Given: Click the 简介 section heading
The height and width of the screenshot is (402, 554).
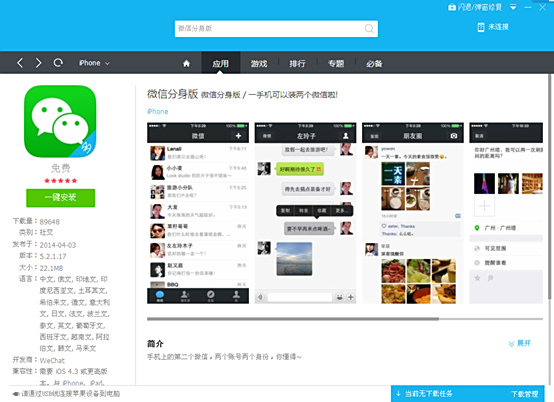Looking at the screenshot, I should [x=155, y=343].
